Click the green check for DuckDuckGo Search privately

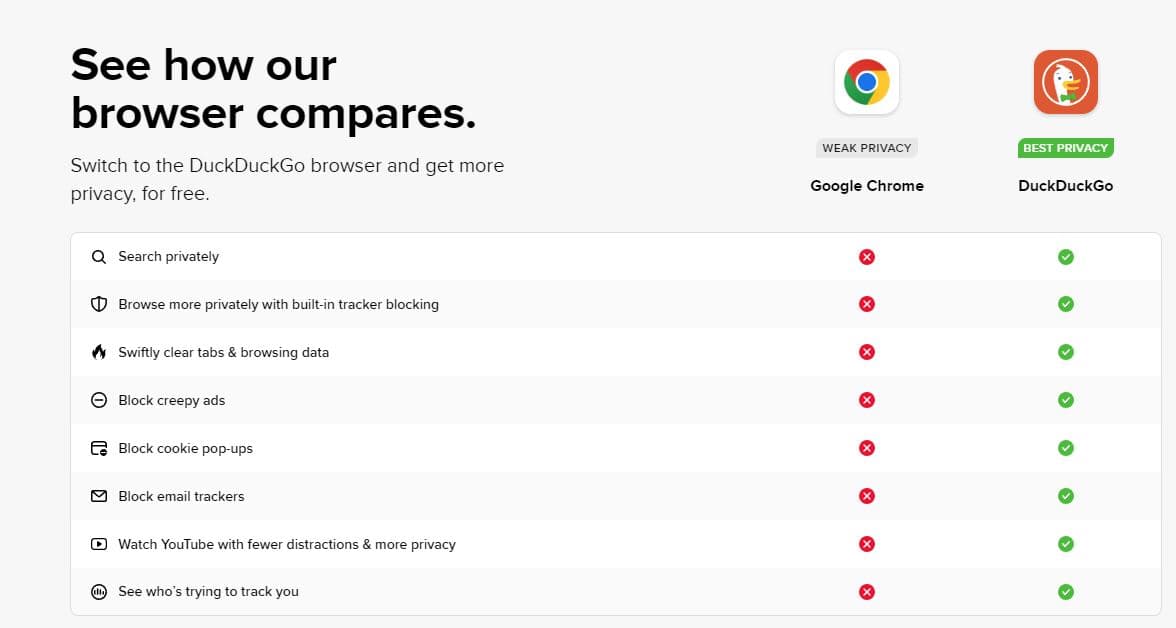coord(1066,257)
